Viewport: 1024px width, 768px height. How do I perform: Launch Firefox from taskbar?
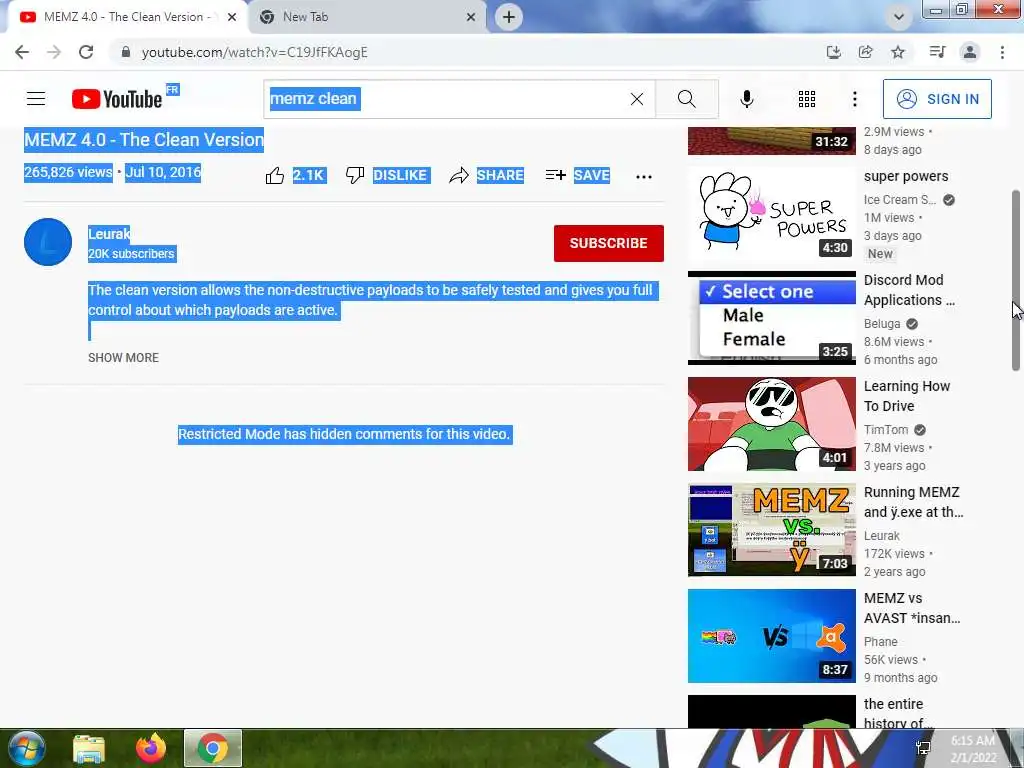click(x=151, y=748)
